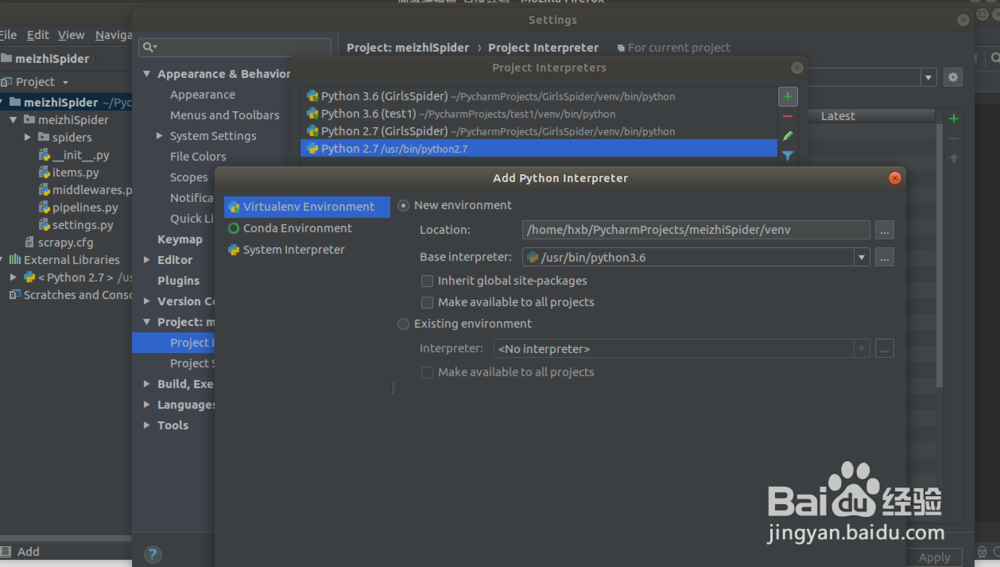
Task: Open the Base interpreter dropdown
Action: pos(861,257)
